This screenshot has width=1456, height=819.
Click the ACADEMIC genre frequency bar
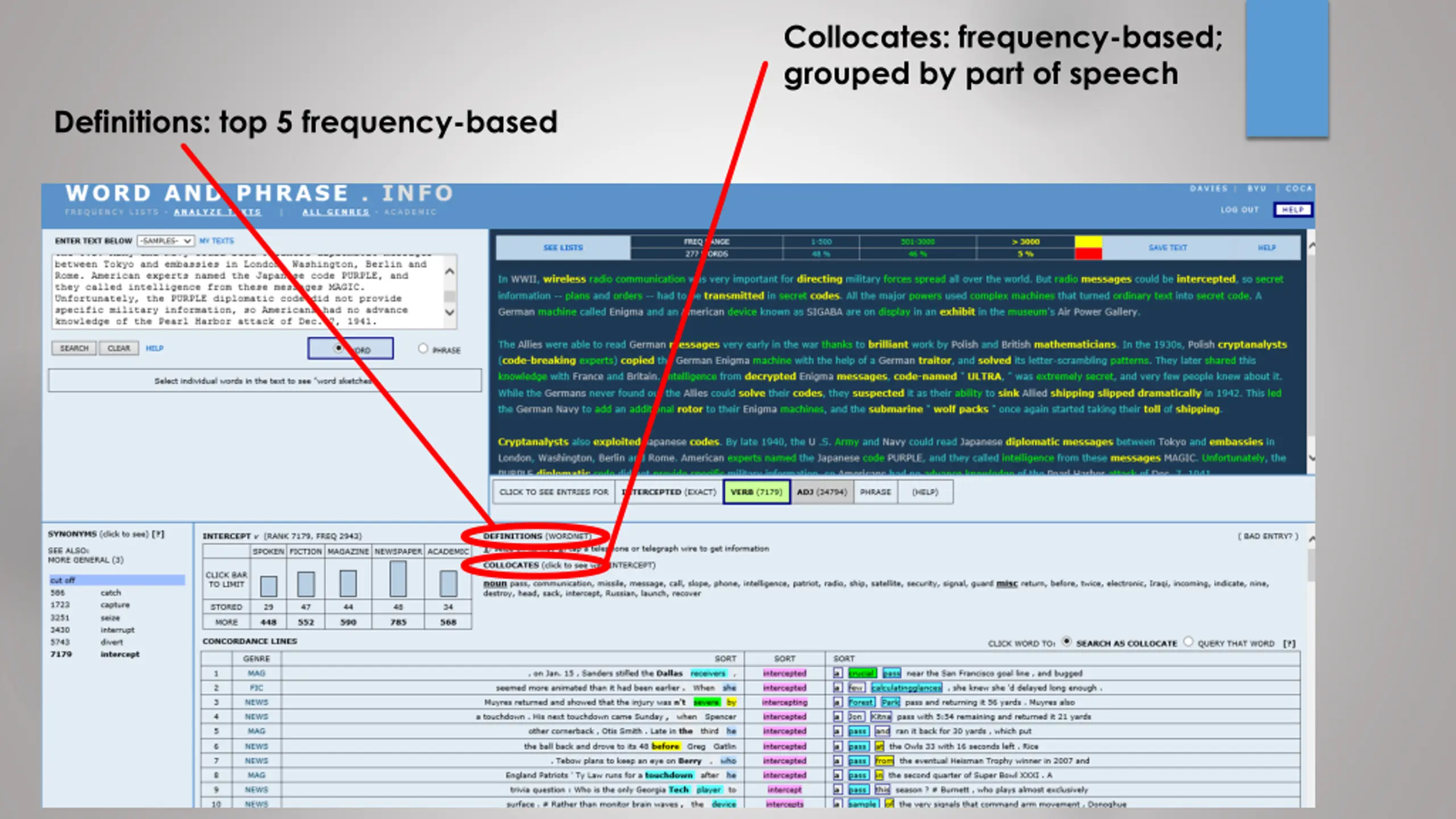pyautogui.click(x=448, y=584)
